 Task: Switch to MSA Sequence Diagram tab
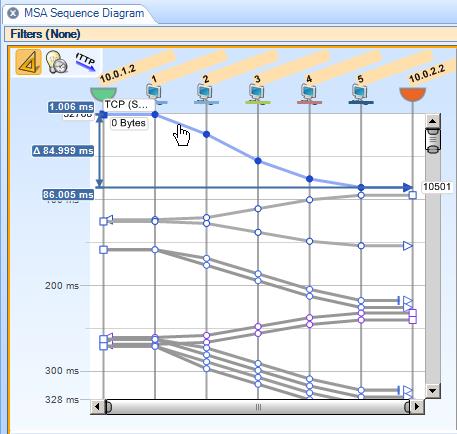(84, 13)
